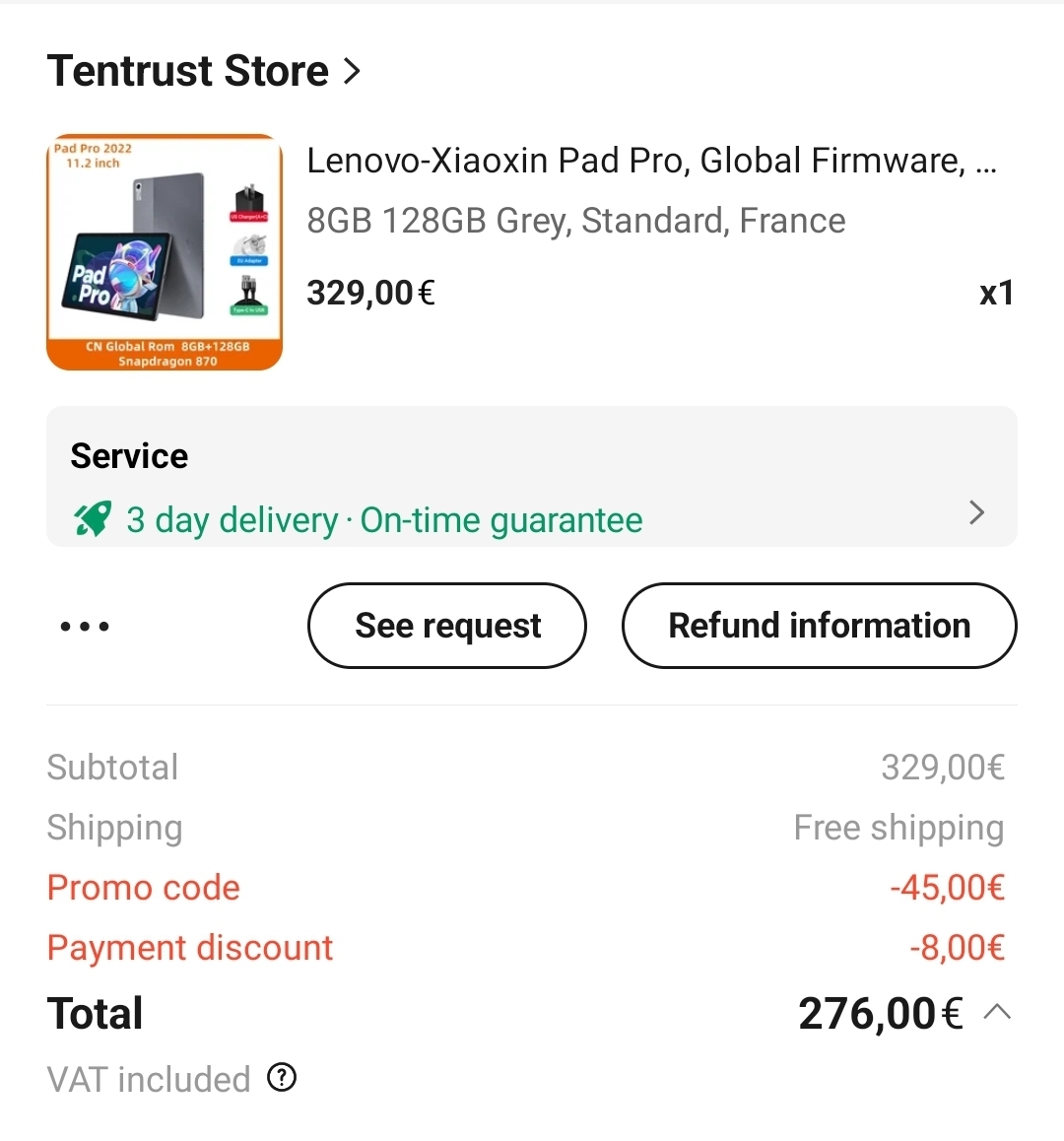
Task: Tap the Total amount 276,00€
Action: 880,1013
